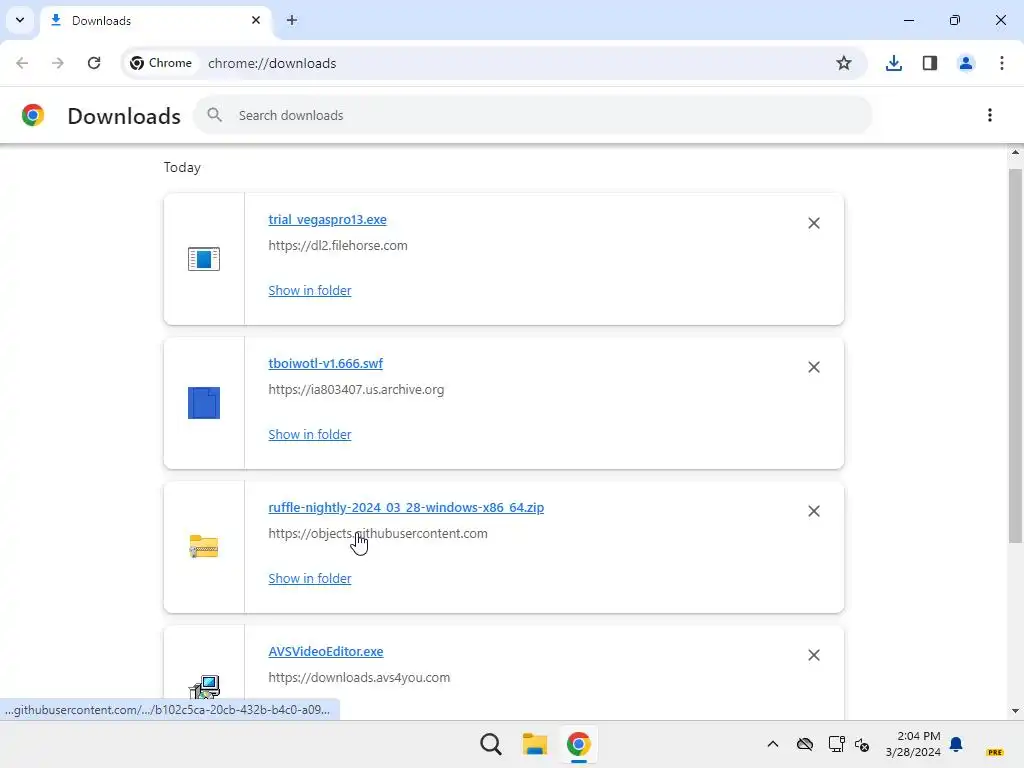Image resolution: width=1024 pixels, height=768 pixels.
Task: Open the Chrome three-dot main menu
Action: 1001,63
